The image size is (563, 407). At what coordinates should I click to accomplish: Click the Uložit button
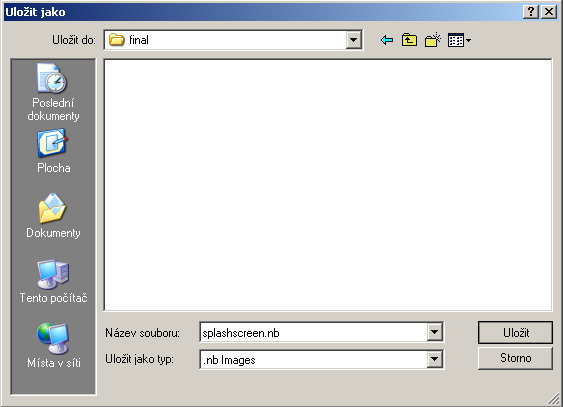click(515, 332)
